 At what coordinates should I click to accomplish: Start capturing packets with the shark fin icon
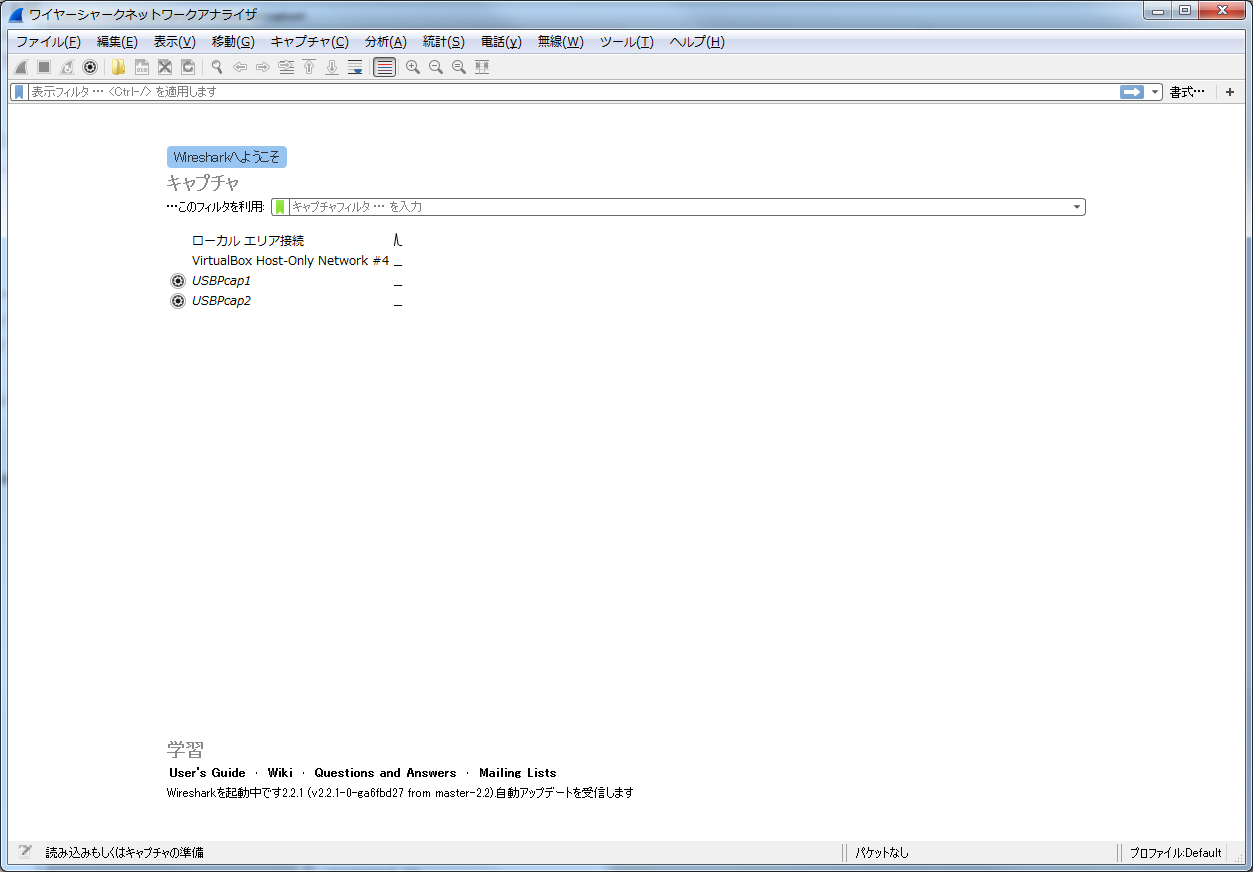point(20,67)
